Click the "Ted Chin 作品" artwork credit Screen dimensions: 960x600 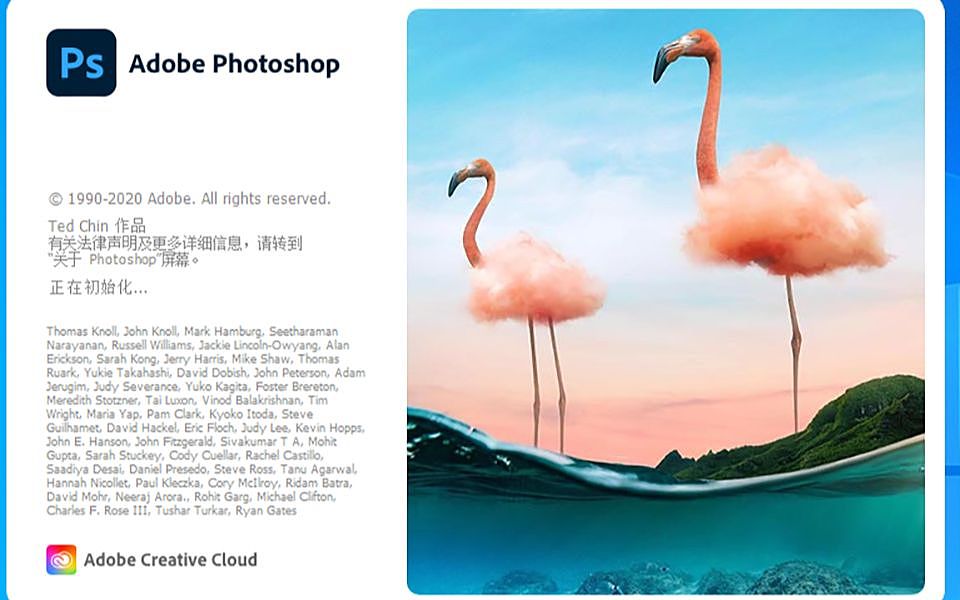[x=97, y=226]
